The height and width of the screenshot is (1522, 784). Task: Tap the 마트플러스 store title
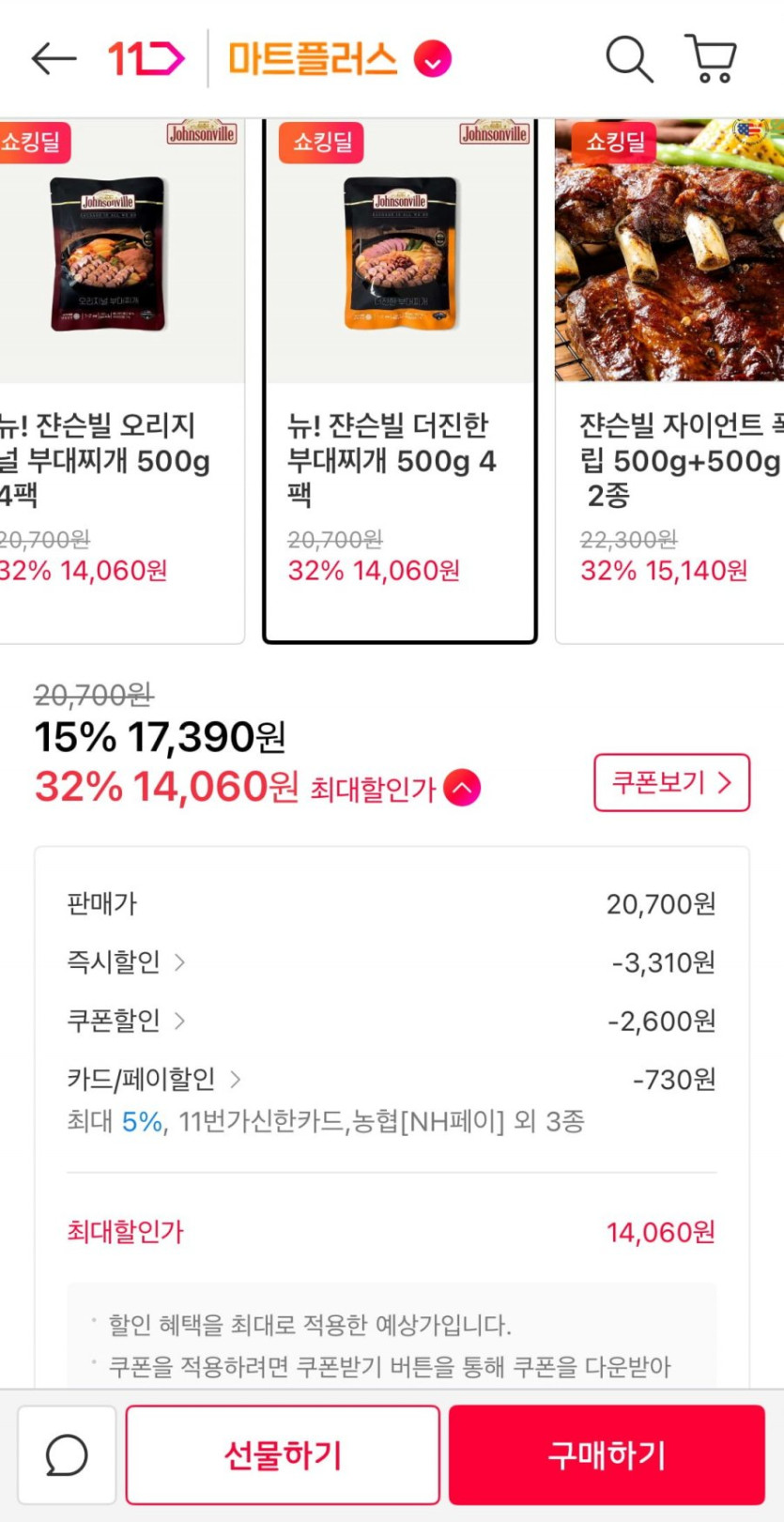click(x=313, y=60)
